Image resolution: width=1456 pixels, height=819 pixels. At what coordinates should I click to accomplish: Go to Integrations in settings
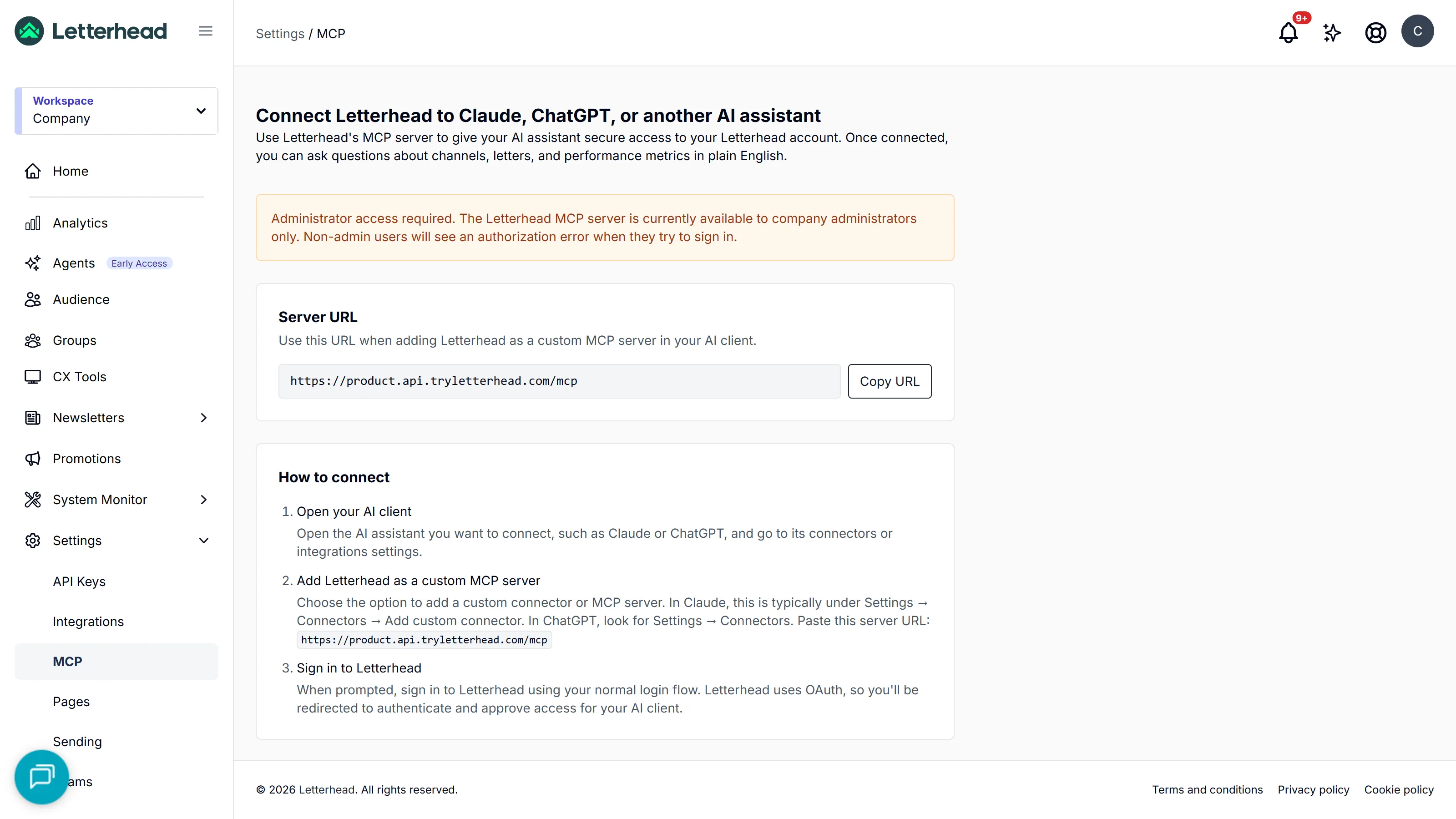[x=88, y=622]
